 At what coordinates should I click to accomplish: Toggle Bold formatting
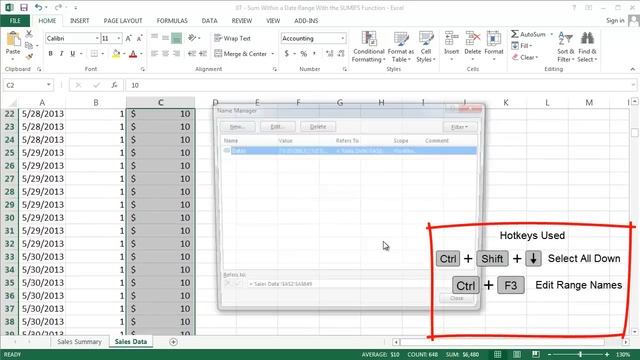click(51, 53)
